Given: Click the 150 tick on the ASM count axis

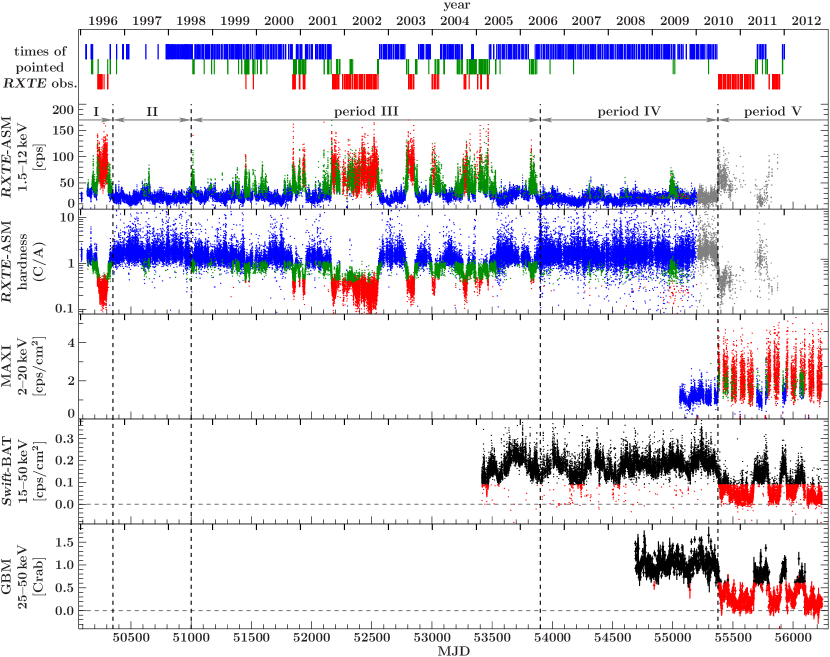Looking at the screenshot, I should pos(65,132).
